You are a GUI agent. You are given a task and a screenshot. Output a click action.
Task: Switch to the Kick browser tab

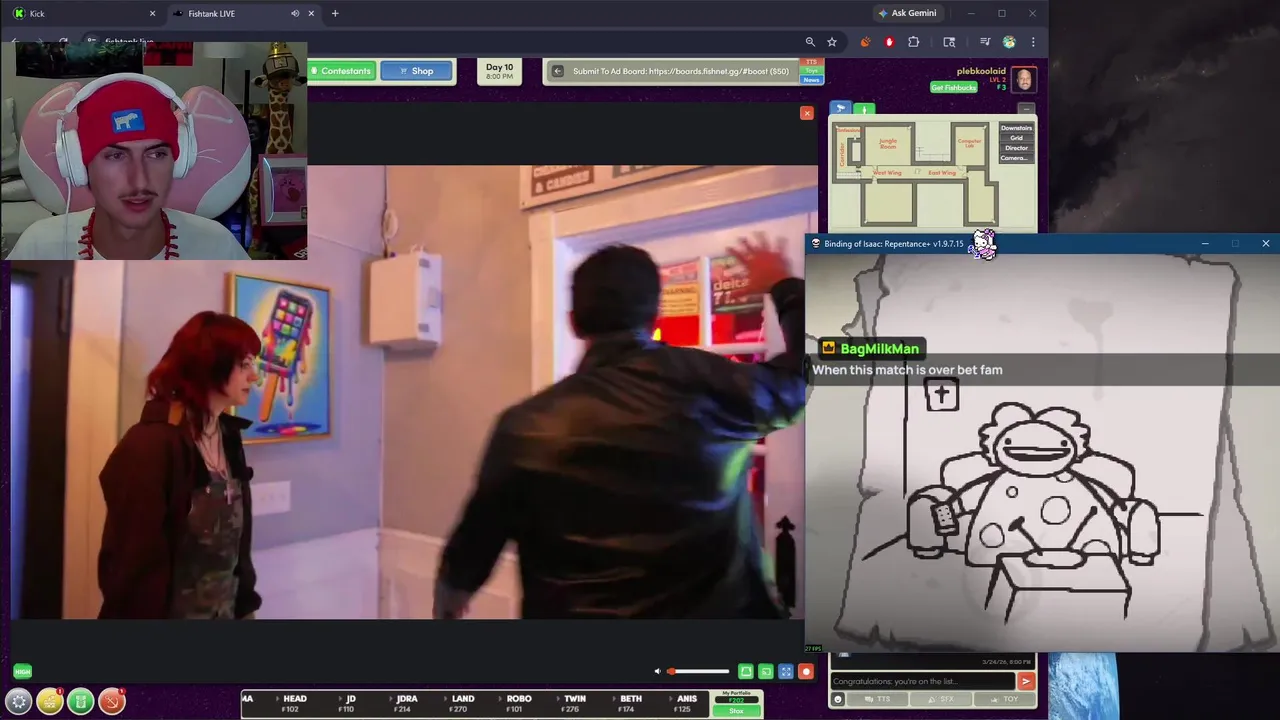(x=82, y=13)
